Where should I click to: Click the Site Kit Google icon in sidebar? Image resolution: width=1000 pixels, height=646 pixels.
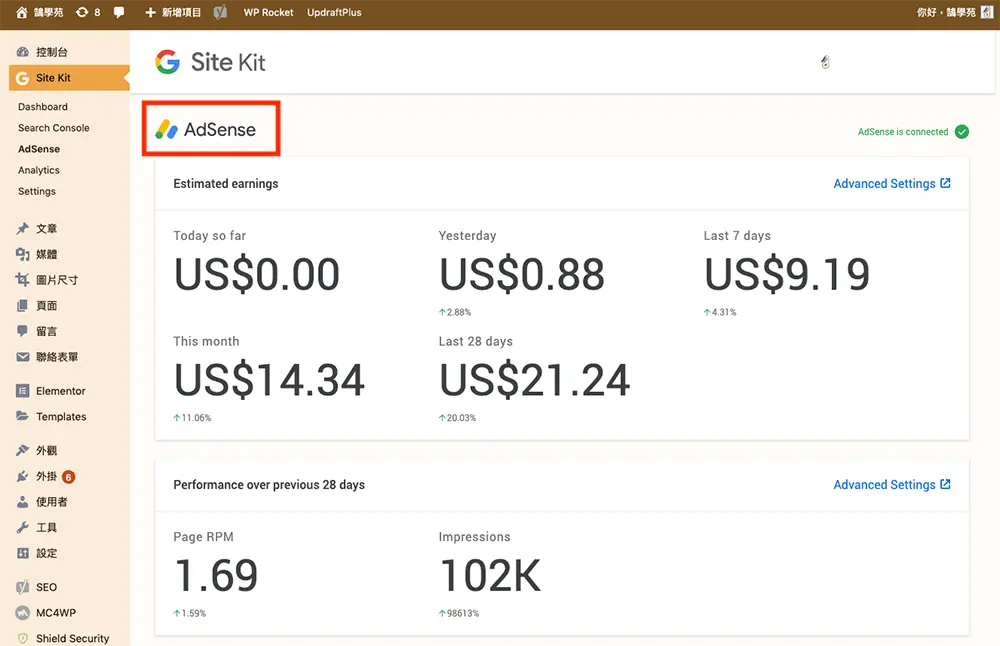tap(23, 78)
